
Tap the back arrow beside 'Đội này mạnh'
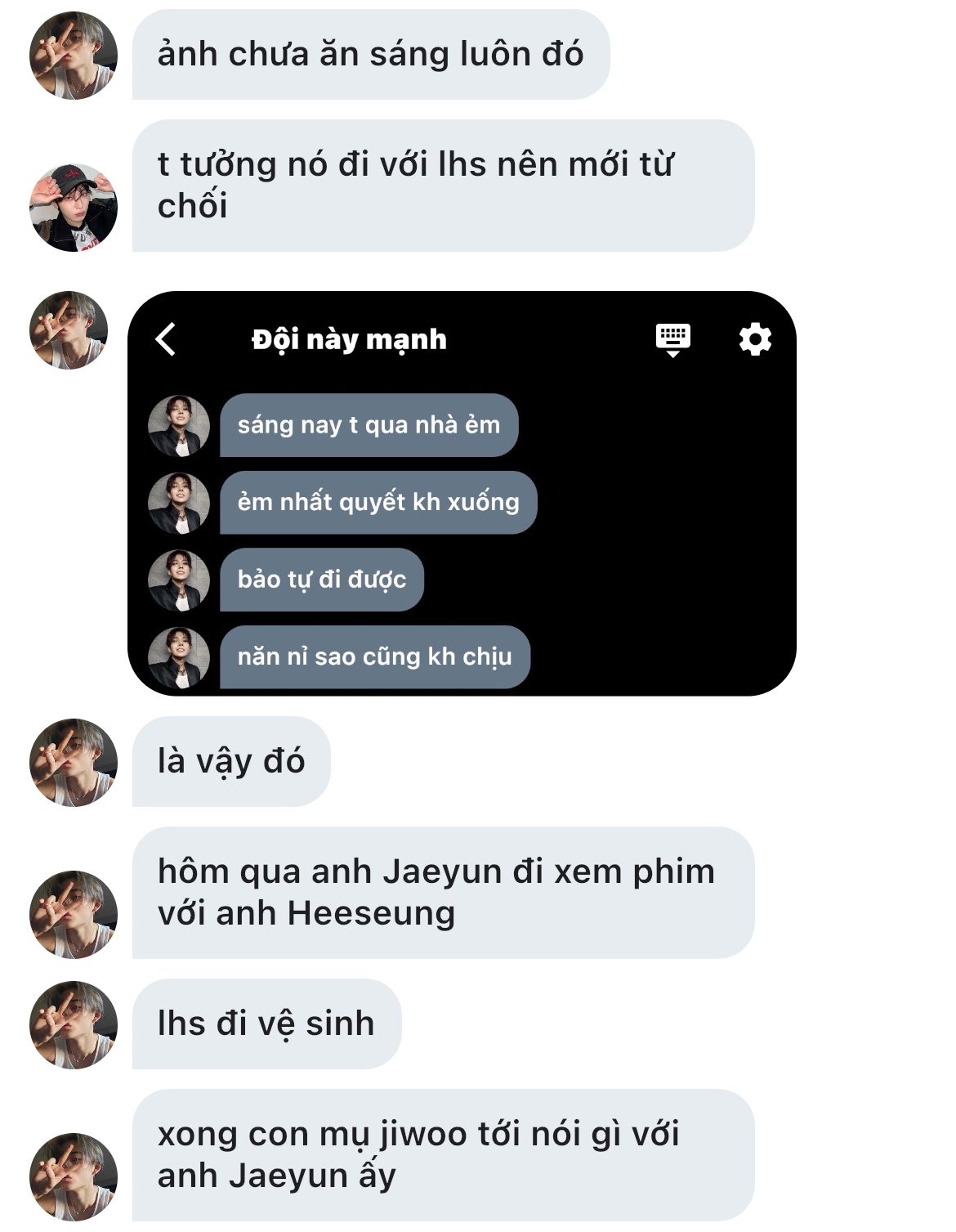click(x=166, y=339)
